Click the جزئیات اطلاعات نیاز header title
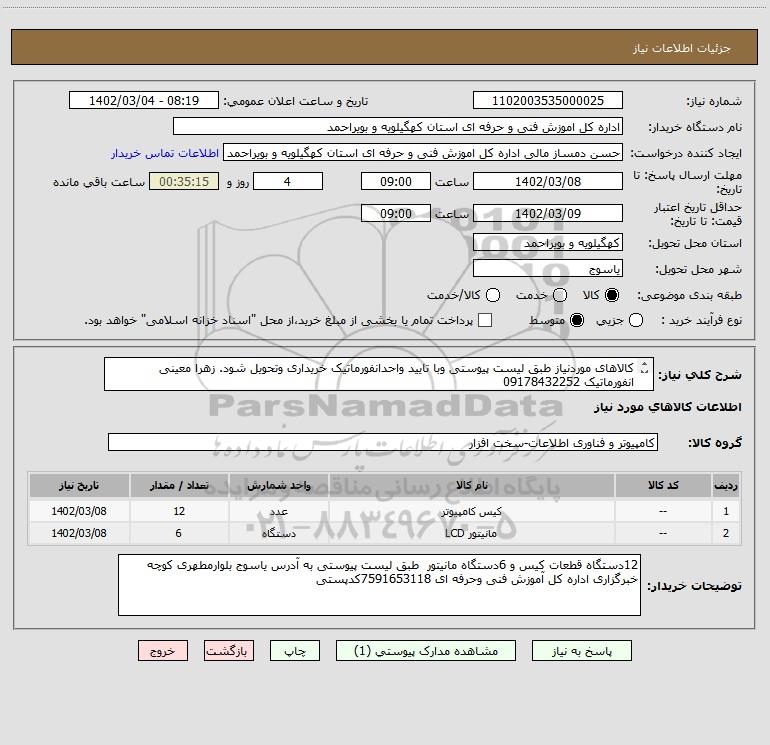770x745 pixels. 682,48
